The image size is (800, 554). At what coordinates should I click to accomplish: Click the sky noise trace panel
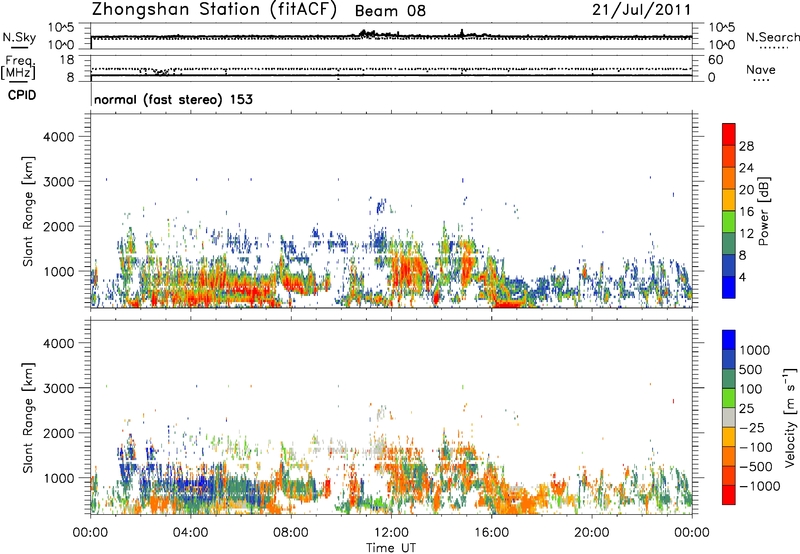[391, 36]
